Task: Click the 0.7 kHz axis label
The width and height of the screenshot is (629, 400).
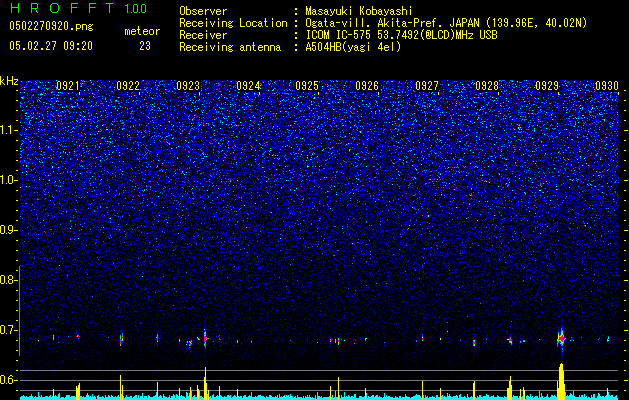Action: click(8, 330)
